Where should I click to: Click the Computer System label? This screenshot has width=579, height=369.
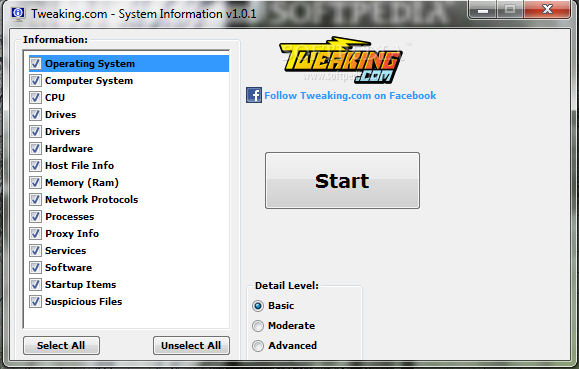89,81
